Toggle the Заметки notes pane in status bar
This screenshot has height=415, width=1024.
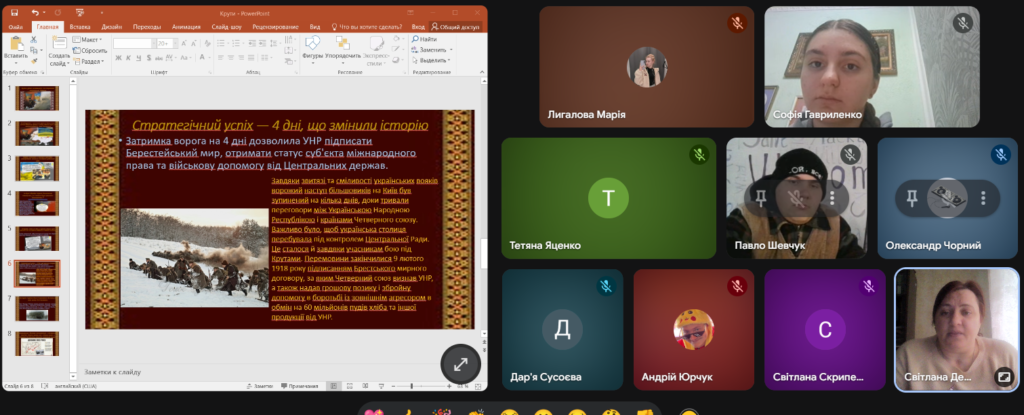[261, 386]
